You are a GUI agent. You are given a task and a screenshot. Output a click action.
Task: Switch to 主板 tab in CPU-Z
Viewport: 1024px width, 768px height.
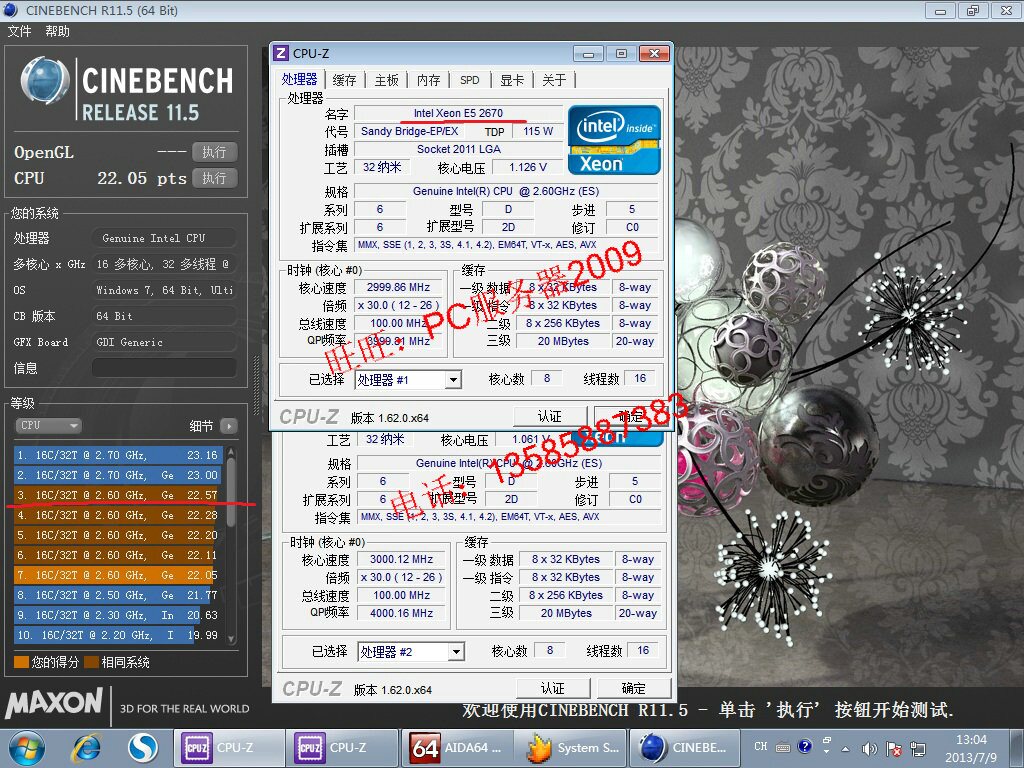387,80
